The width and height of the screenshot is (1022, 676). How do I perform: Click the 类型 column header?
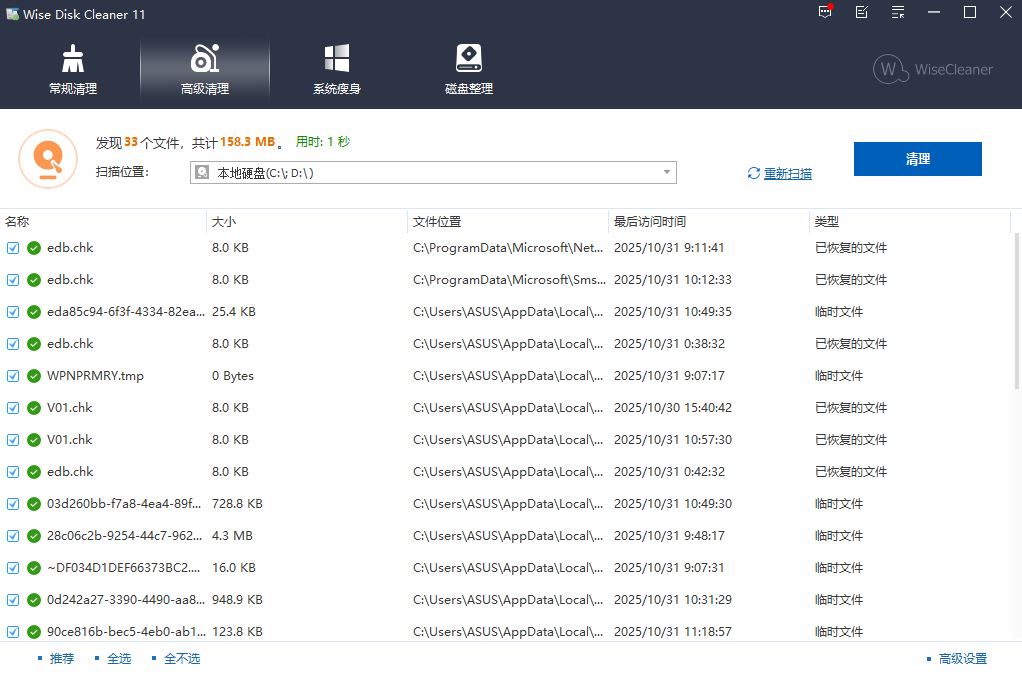pyautogui.click(x=827, y=222)
